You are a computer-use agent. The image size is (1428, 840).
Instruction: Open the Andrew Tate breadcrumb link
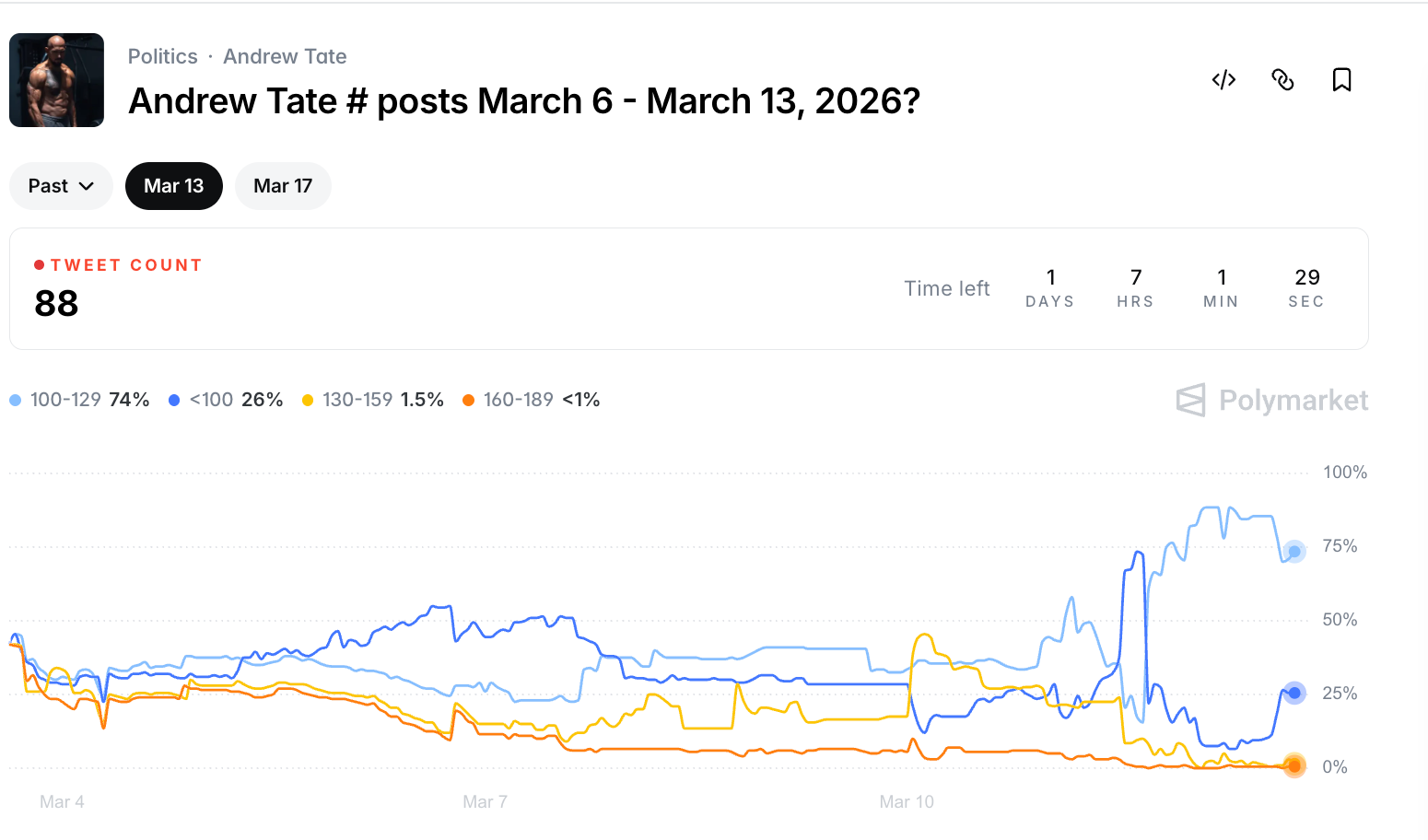tap(285, 56)
